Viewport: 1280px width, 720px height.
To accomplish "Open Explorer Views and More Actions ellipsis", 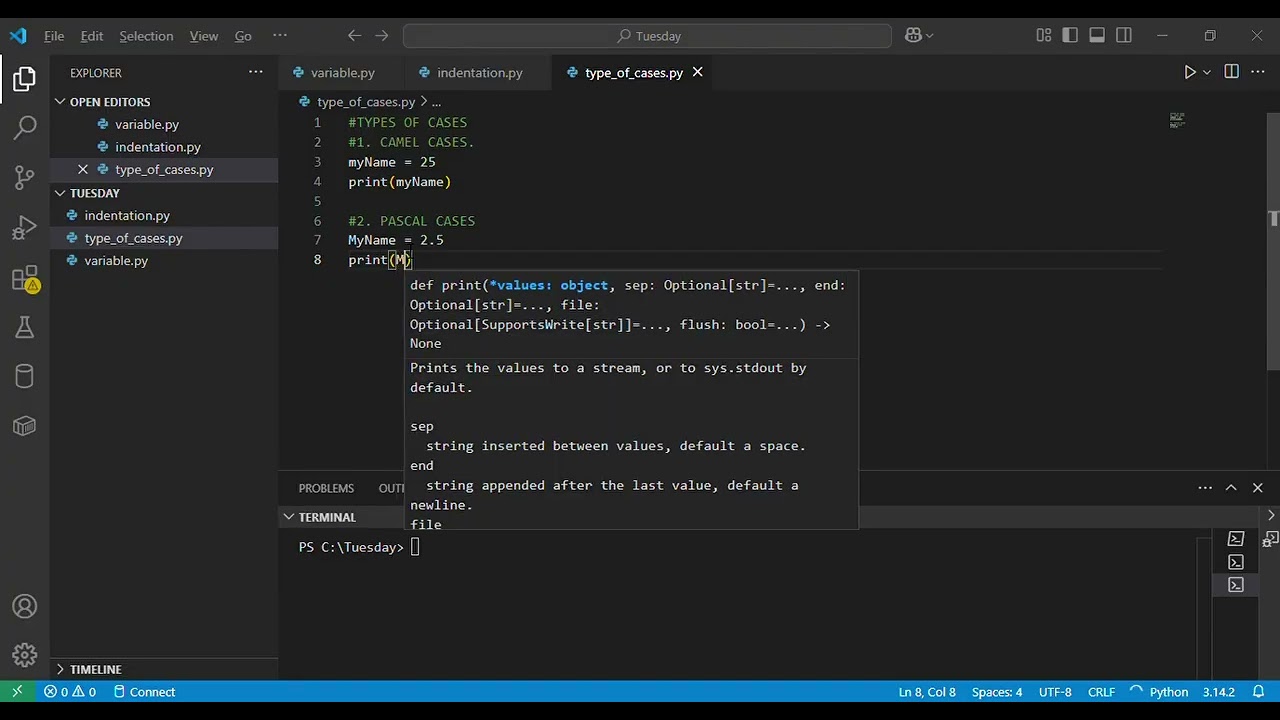I will click(256, 72).
